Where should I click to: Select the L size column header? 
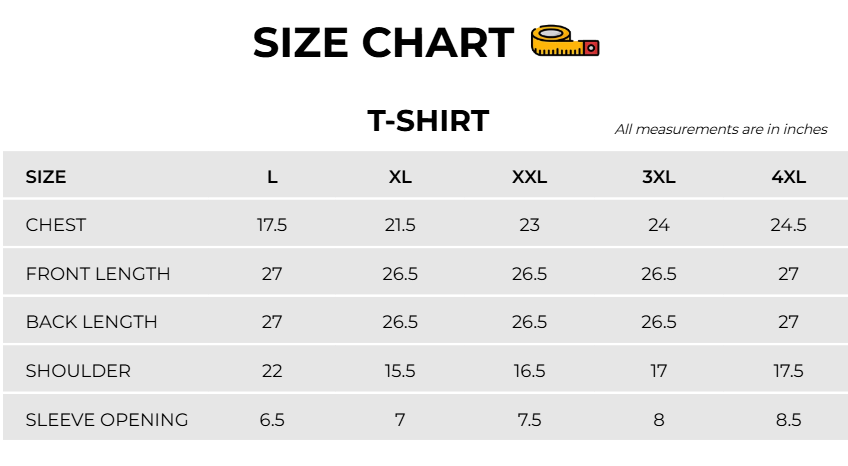272,177
